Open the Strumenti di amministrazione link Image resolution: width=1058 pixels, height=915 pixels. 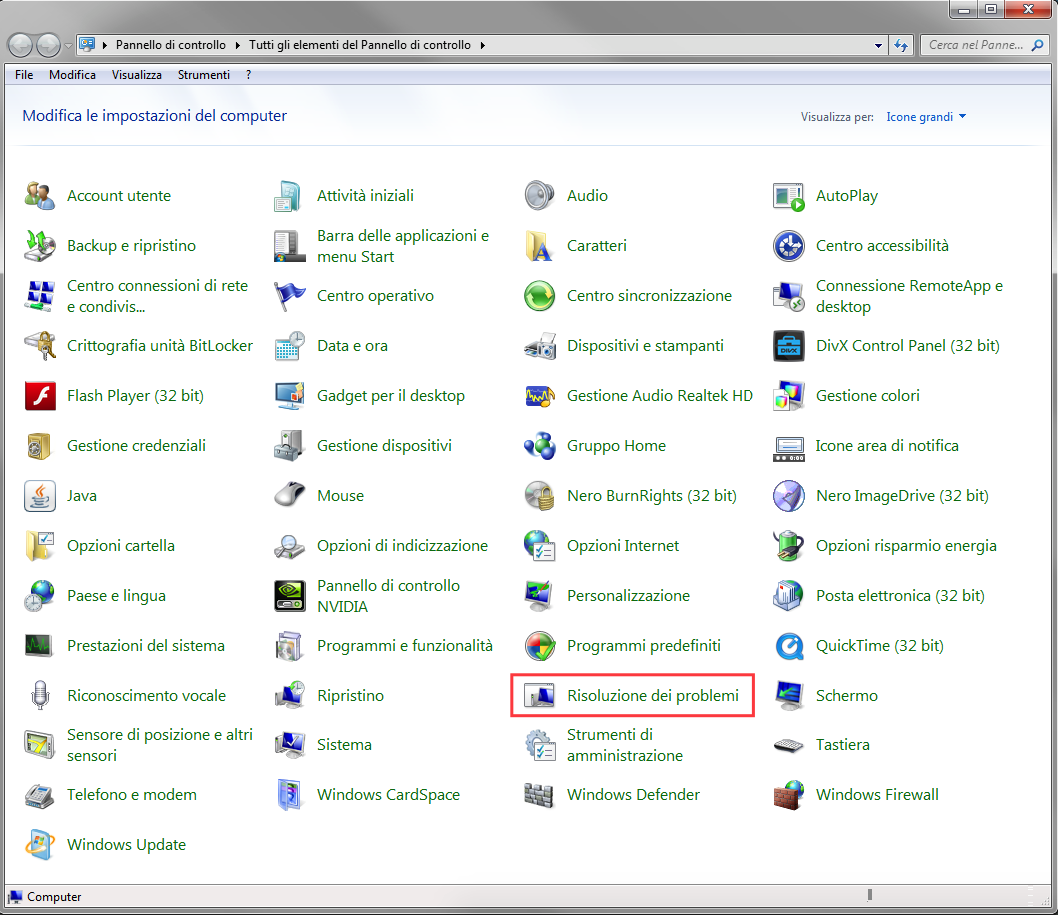[x=625, y=745]
